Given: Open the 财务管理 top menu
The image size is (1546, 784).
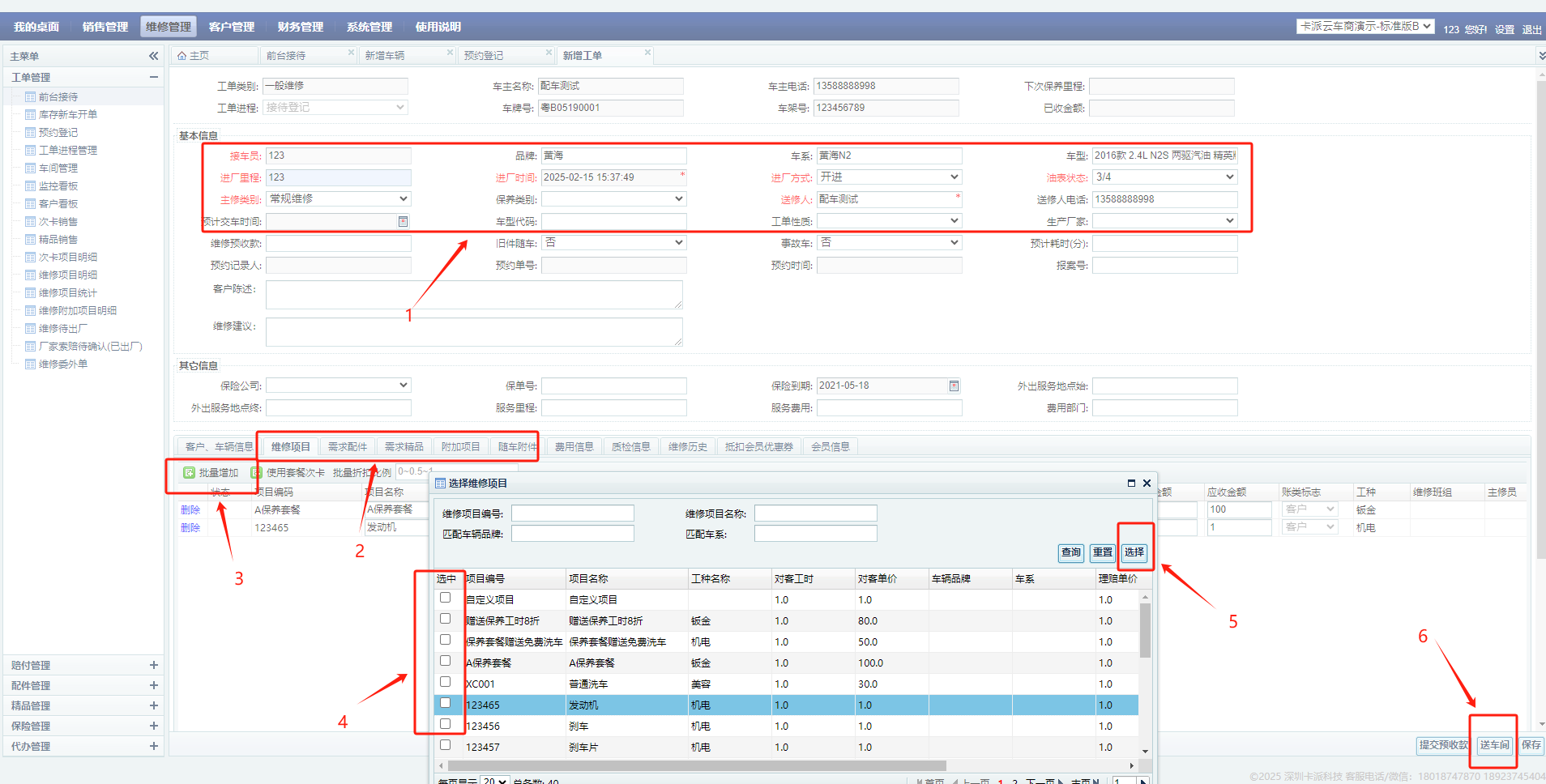Looking at the screenshot, I should [300, 27].
